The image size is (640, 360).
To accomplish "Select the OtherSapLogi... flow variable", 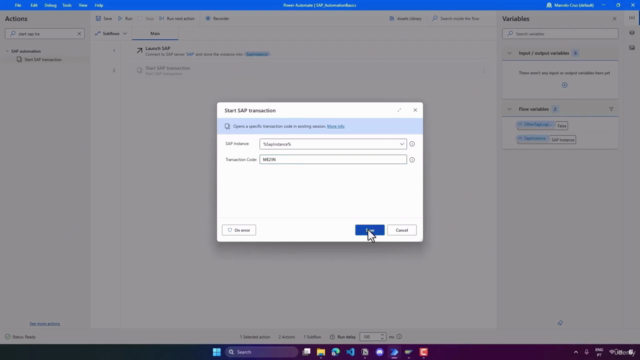I will coord(535,125).
